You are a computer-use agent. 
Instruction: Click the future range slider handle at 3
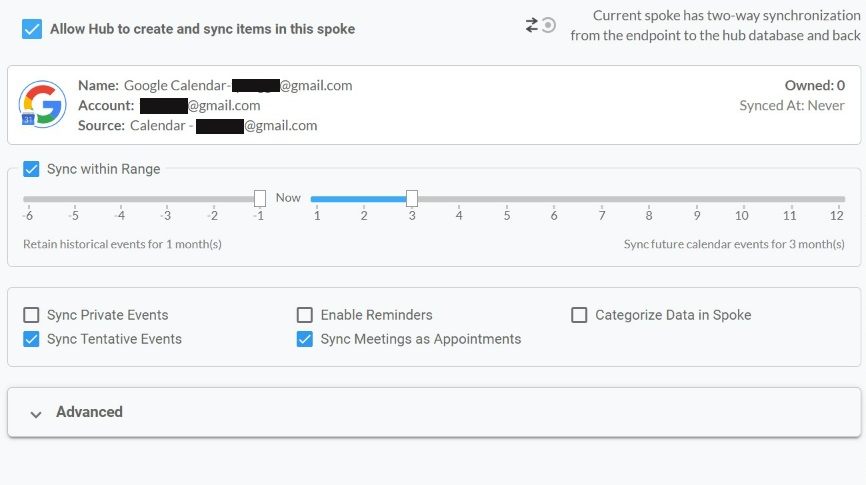tap(411, 198)
